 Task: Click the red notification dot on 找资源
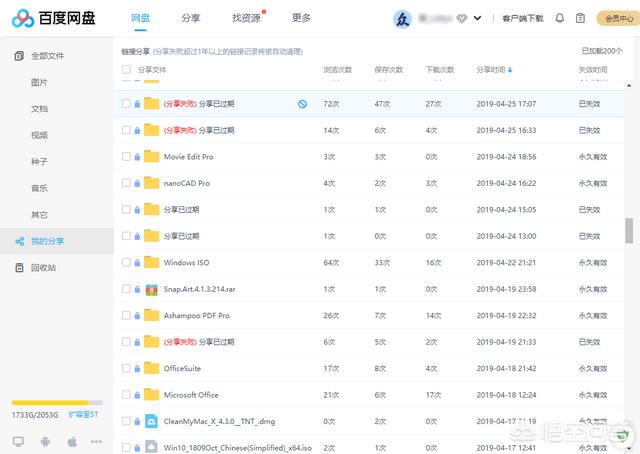click(x=264, y=12)
